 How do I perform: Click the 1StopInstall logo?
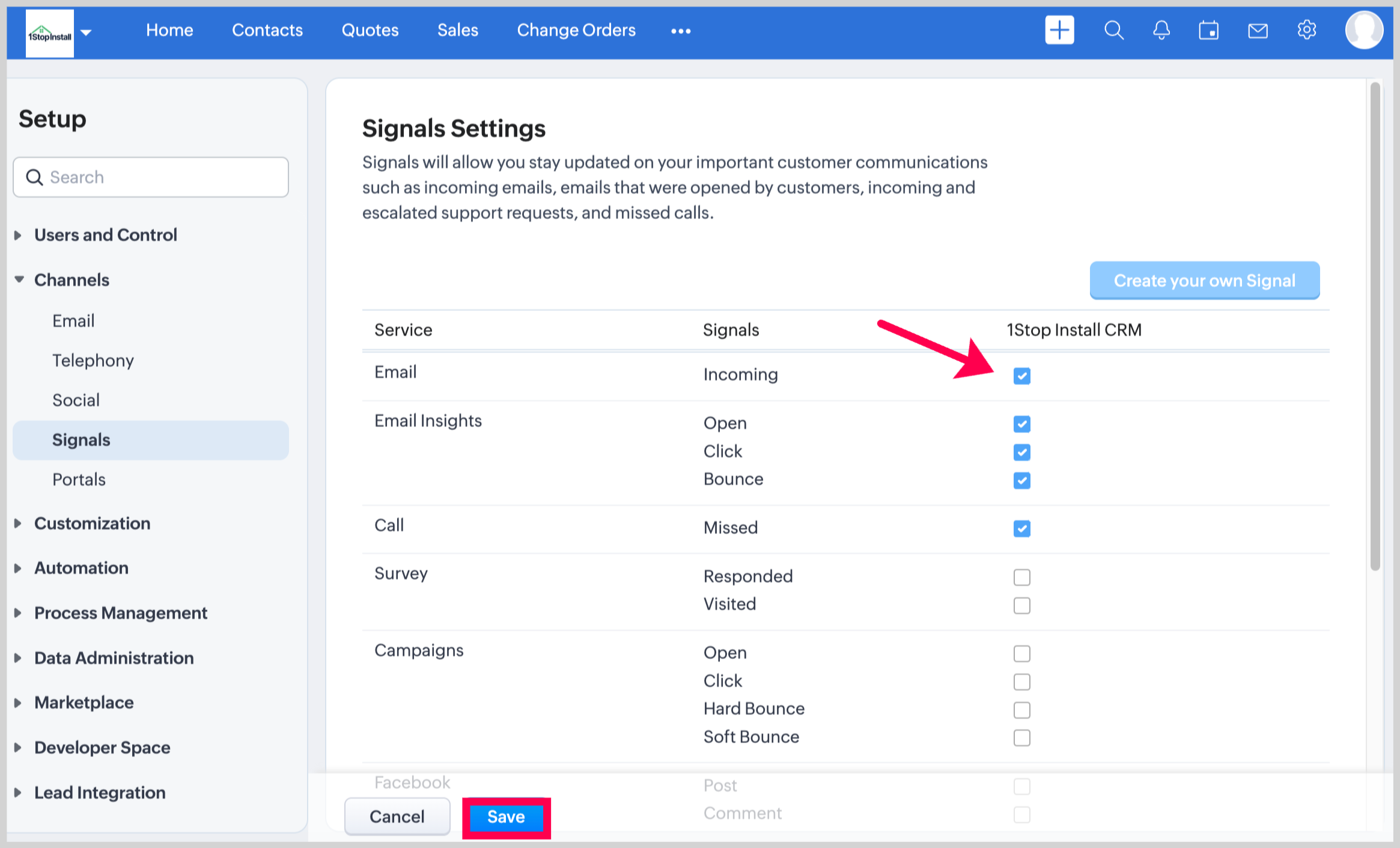click(x=50, y=34)
